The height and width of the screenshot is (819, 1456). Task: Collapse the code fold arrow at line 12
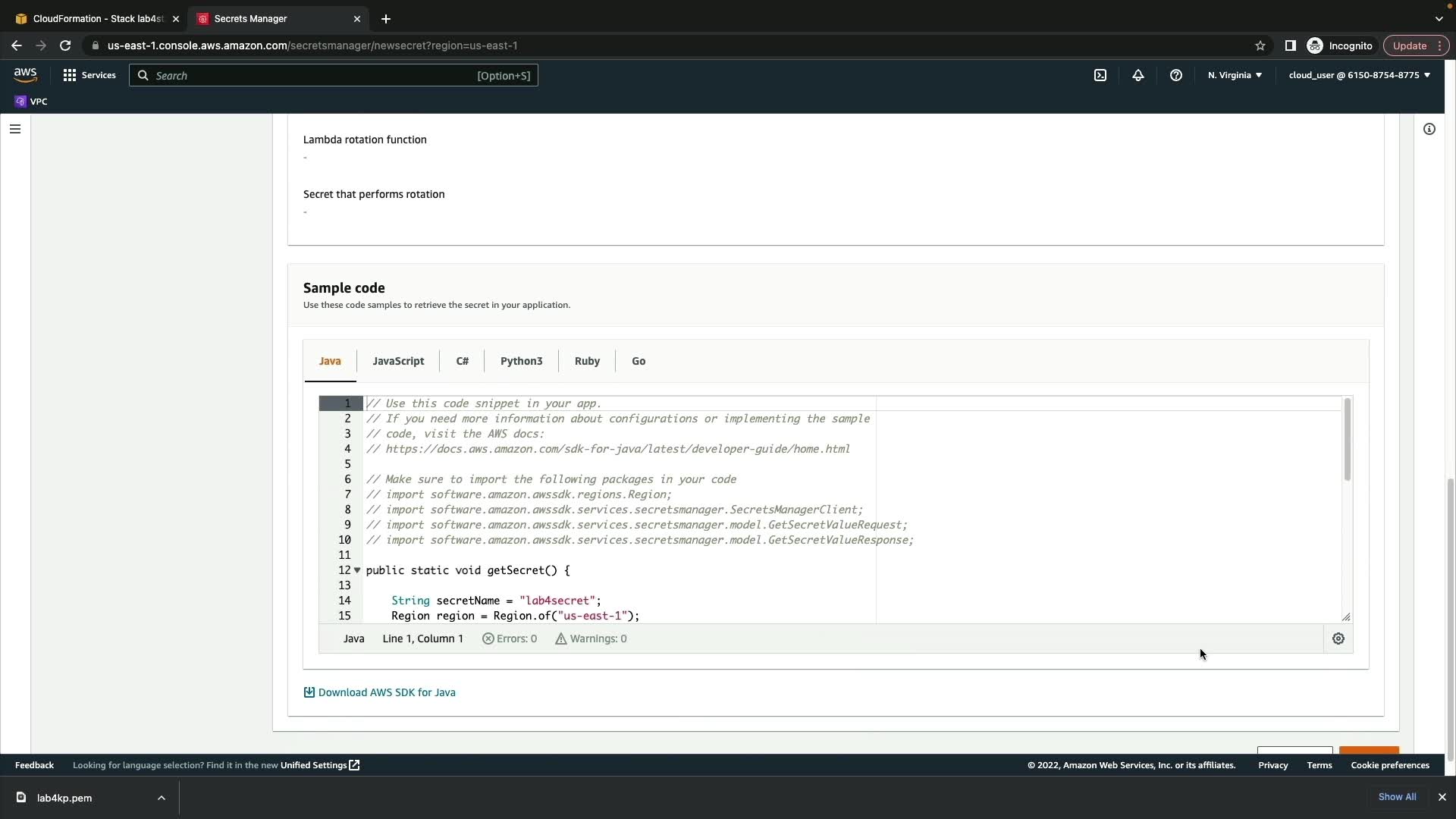click(357, 570)
